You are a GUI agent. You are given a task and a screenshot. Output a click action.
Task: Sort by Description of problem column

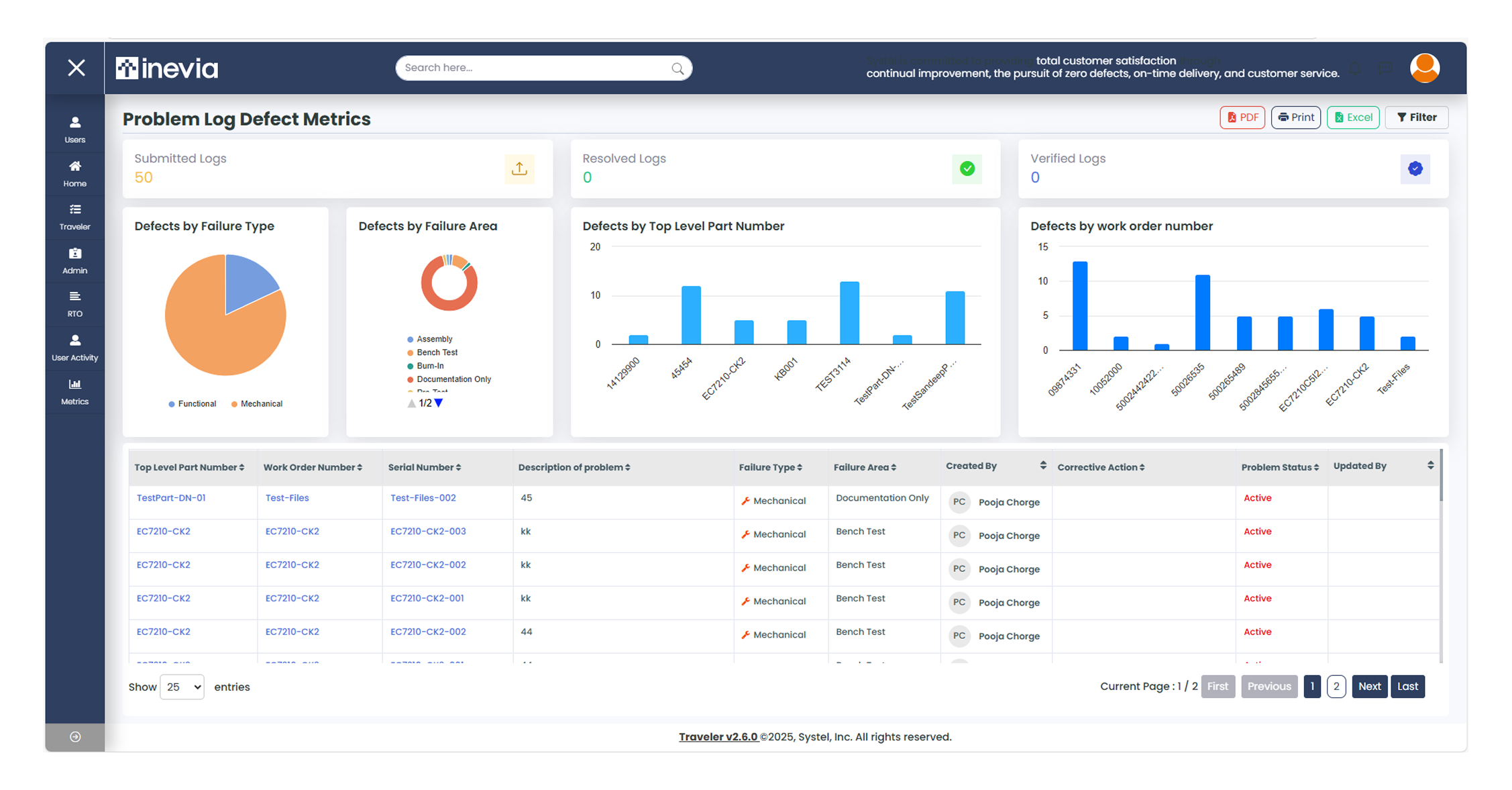coord(574,467)
